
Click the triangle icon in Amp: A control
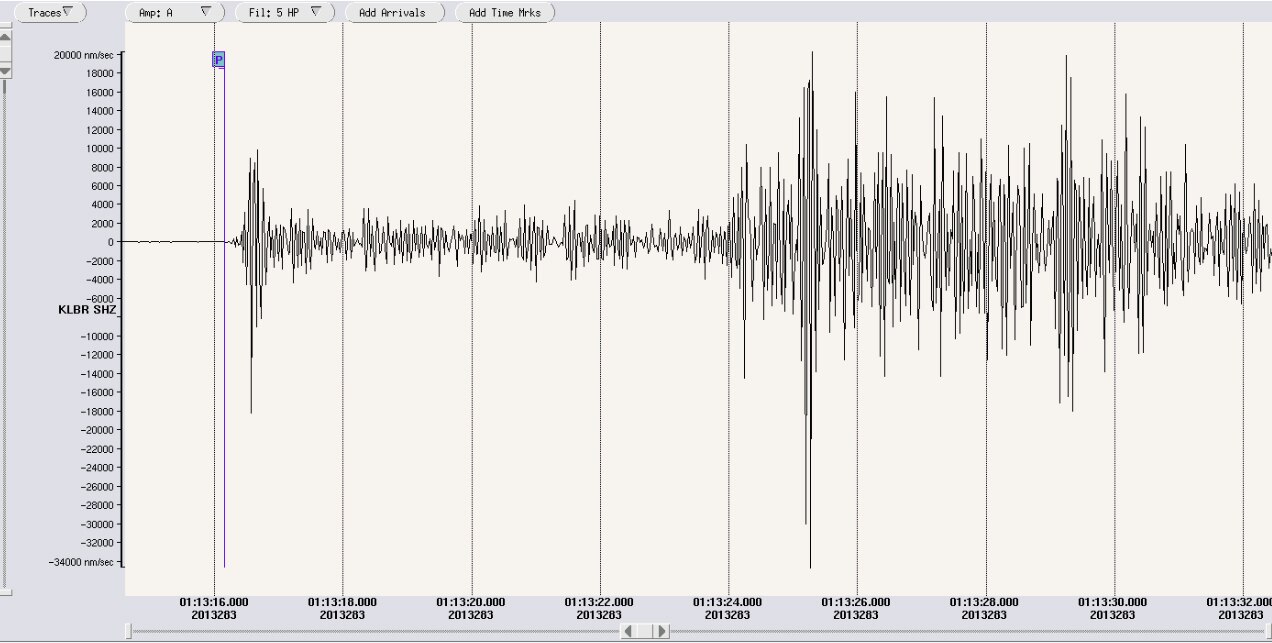tap(206, 12)
